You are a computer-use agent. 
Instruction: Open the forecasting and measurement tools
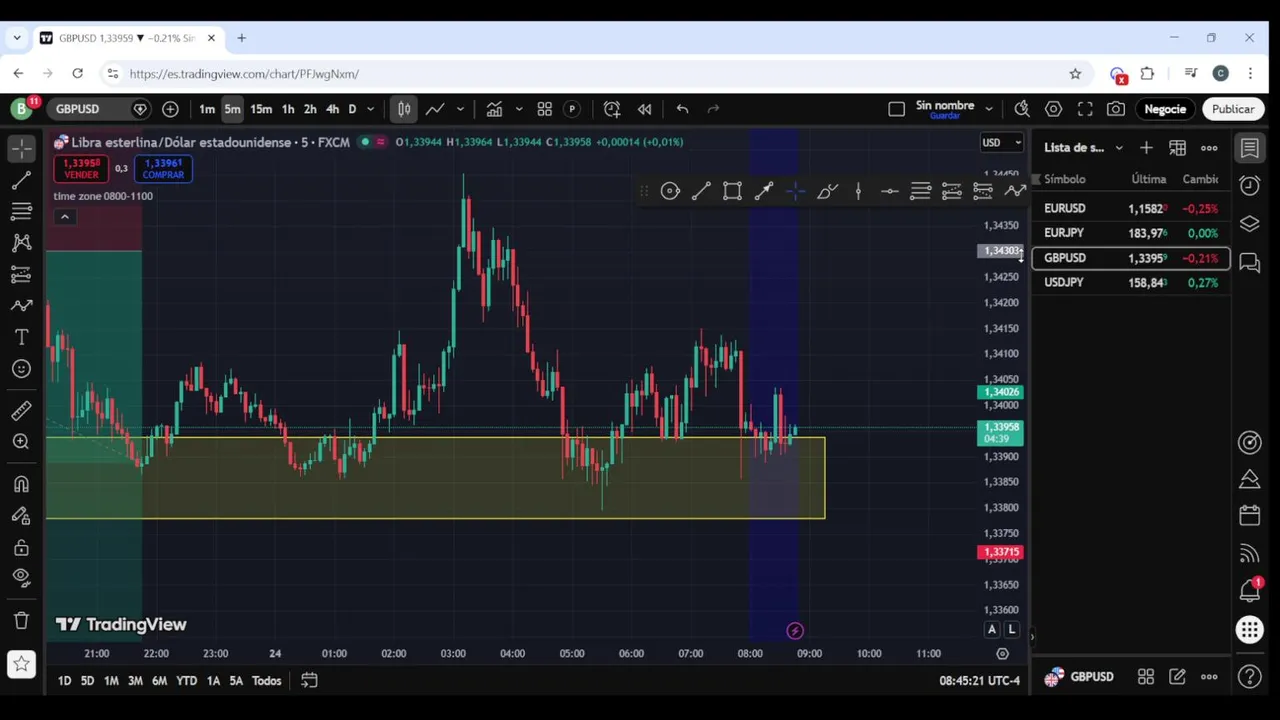click(x=21, y=274)
